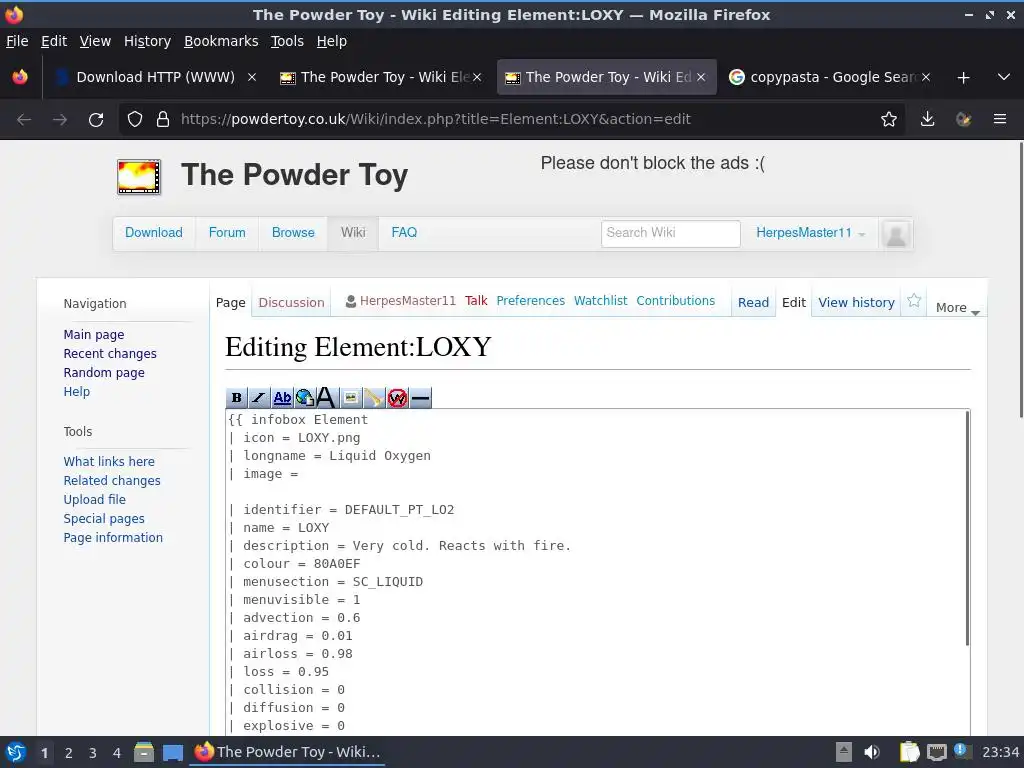Screen dimensions: 1024x768
Task: Click show desktop icon in taskbar
Action: point(172,753)
